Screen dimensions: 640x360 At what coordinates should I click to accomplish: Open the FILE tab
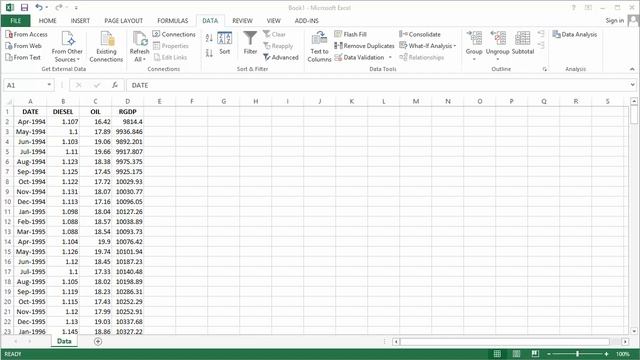click(16, 20)
